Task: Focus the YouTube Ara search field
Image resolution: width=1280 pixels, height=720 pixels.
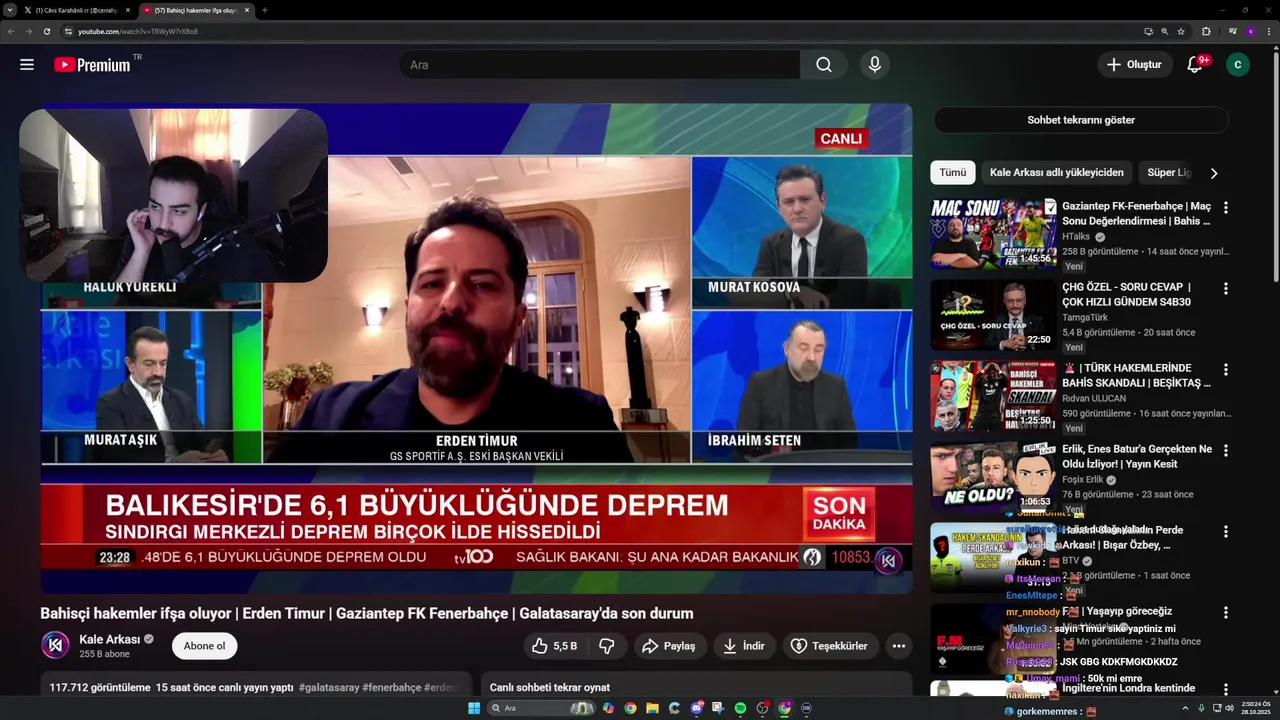Action: click(600, 65)
